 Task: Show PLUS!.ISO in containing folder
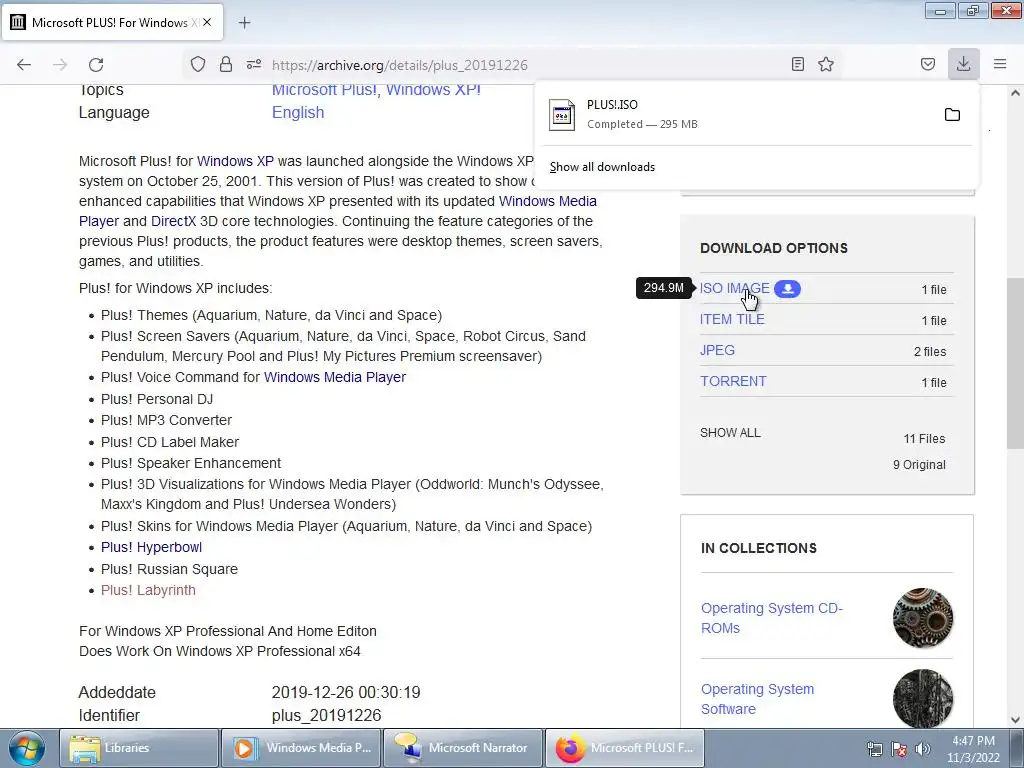952,115
